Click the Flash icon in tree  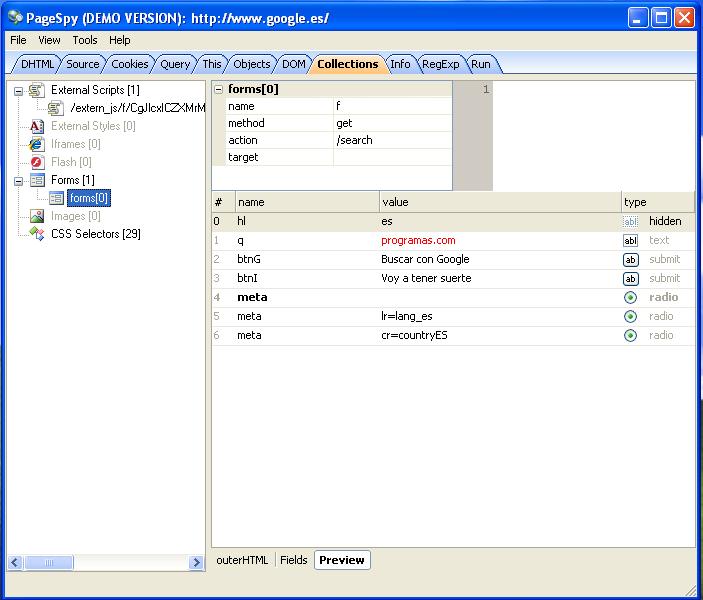[x=36, y=162]
